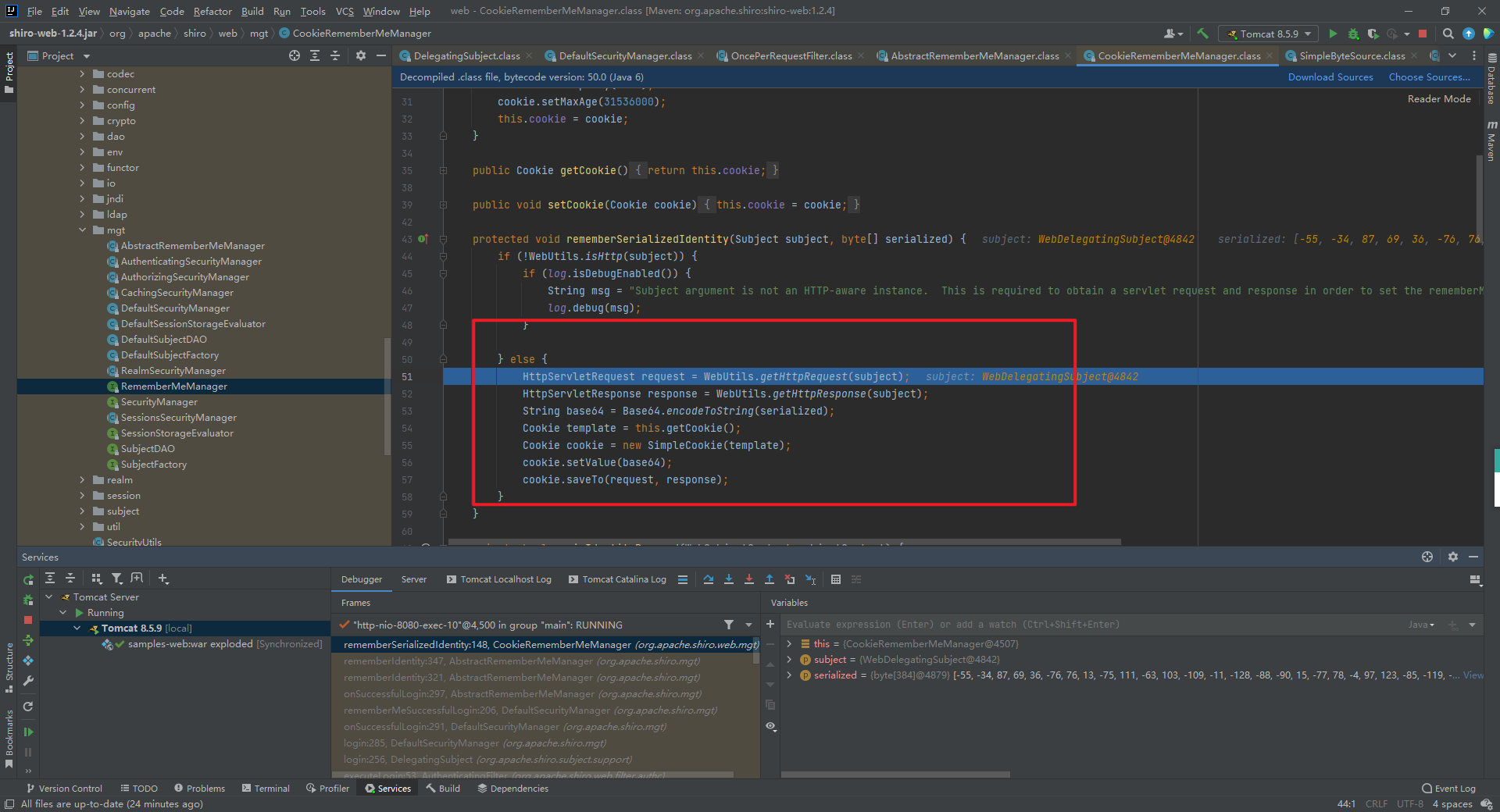The width and height of the screenshot is (1500, 812).
Task: Click Evaluate Expression calculator icon
Action: 836,579
